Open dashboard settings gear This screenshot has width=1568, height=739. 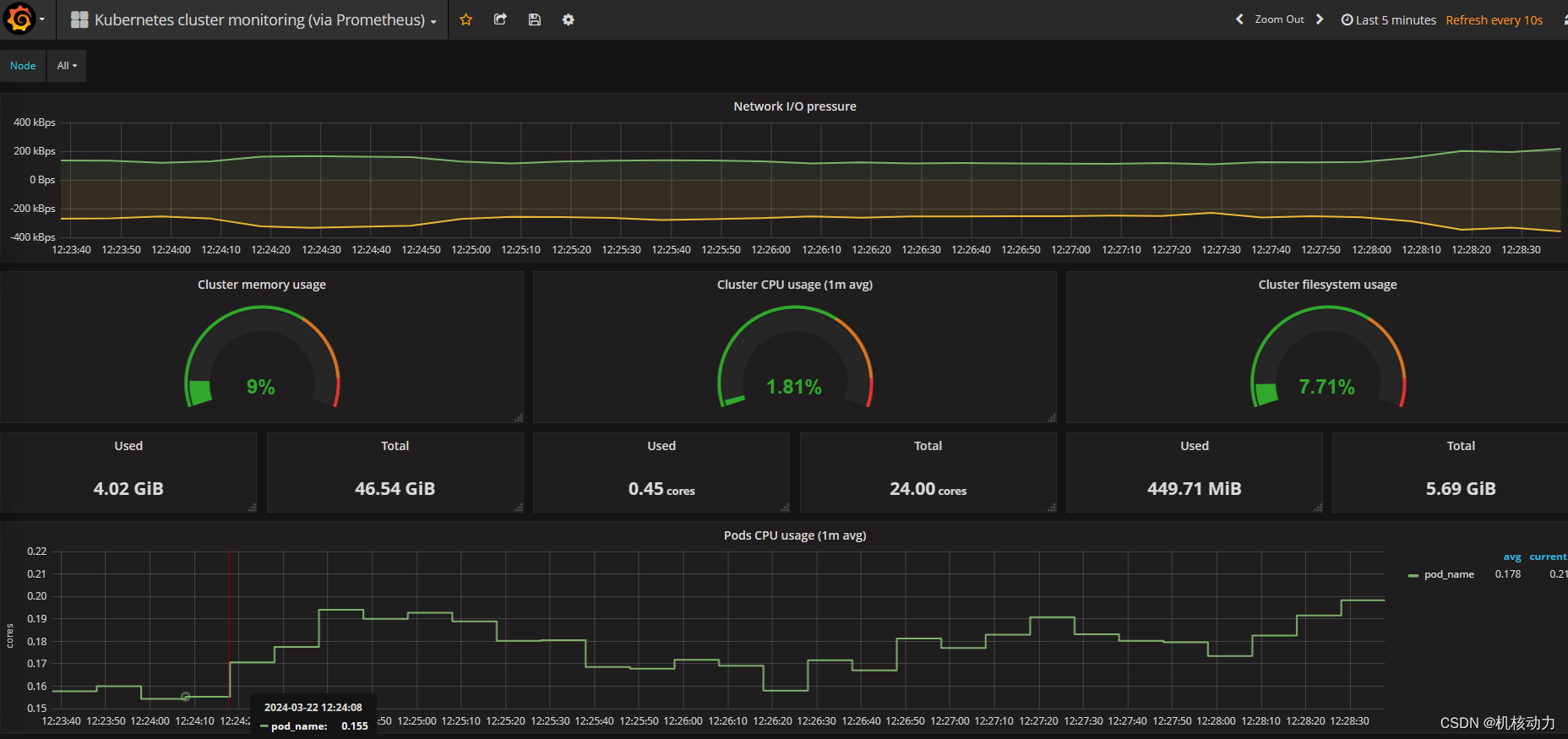pos(569,19)
